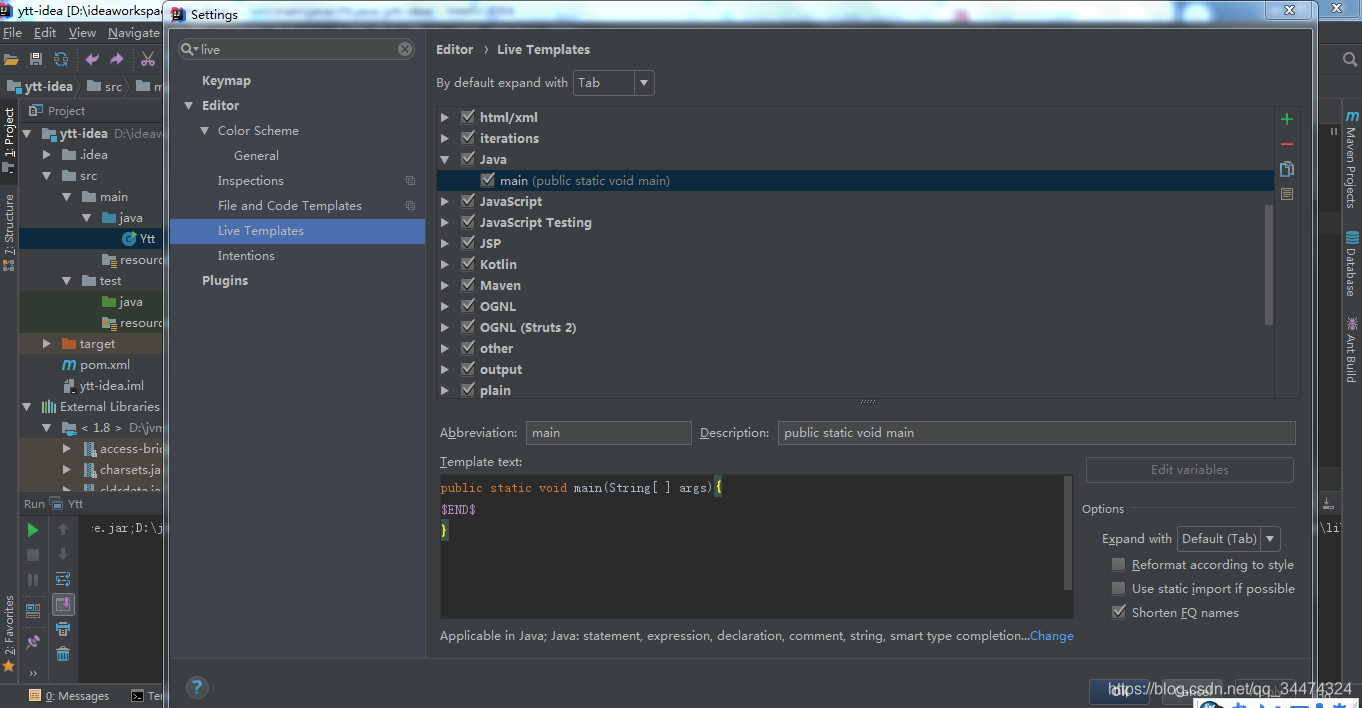Open help via the question mark button
The height and width of the screenshot is (708, 1362).
pos(197,687)
